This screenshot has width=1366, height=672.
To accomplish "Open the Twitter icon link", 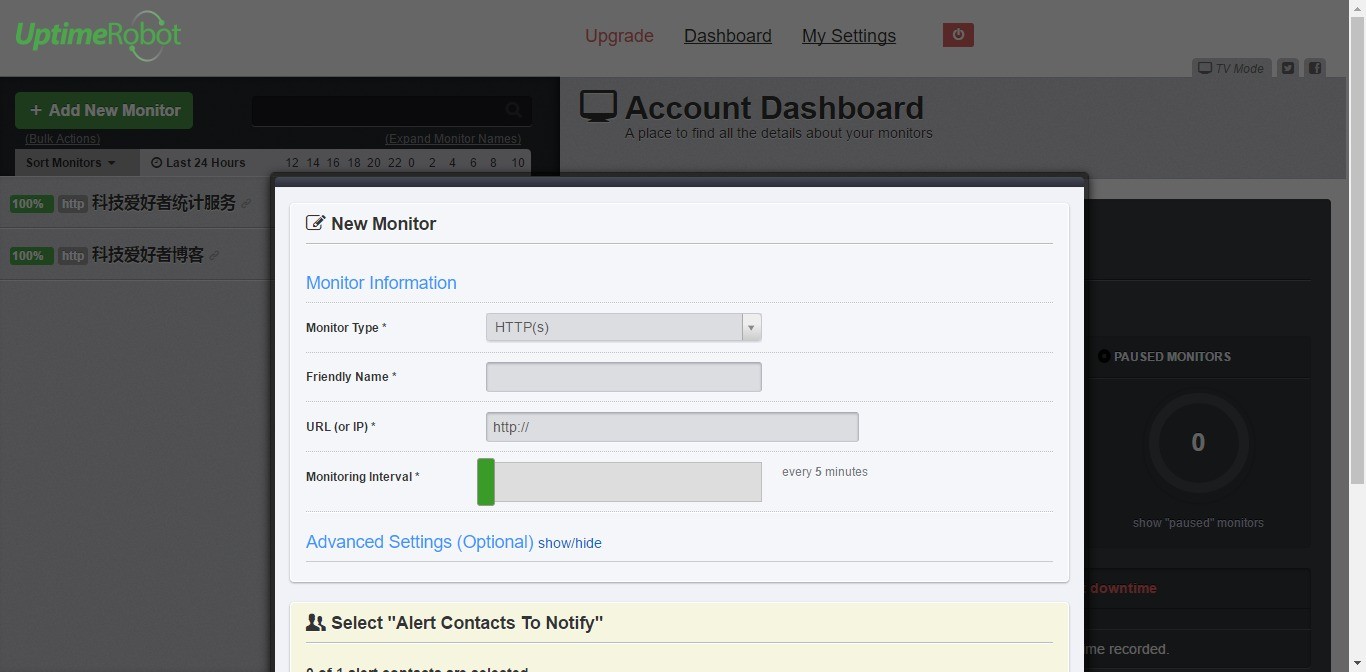I will [1288, 68].
